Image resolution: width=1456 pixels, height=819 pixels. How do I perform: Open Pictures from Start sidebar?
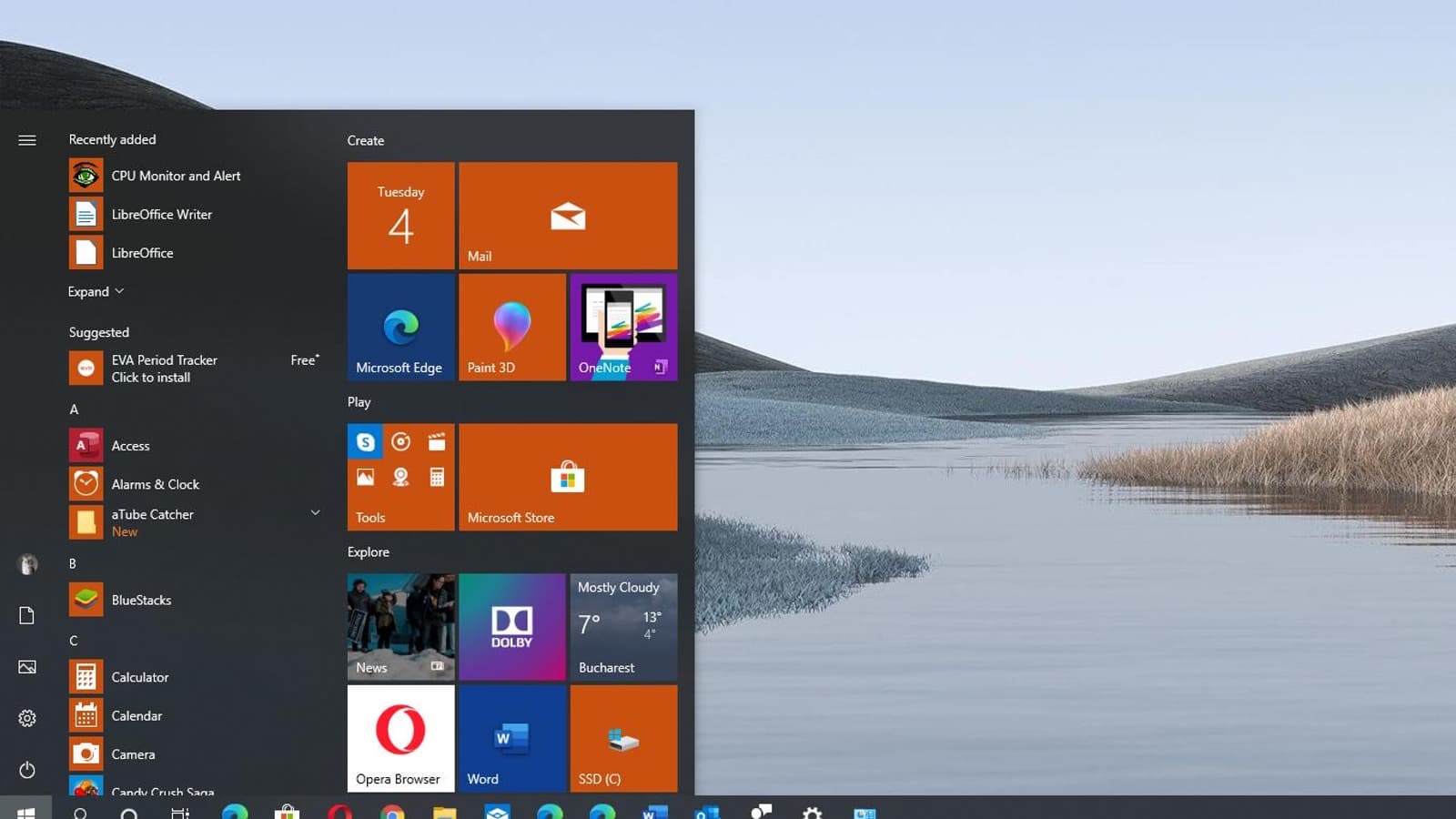click(27, 667)
